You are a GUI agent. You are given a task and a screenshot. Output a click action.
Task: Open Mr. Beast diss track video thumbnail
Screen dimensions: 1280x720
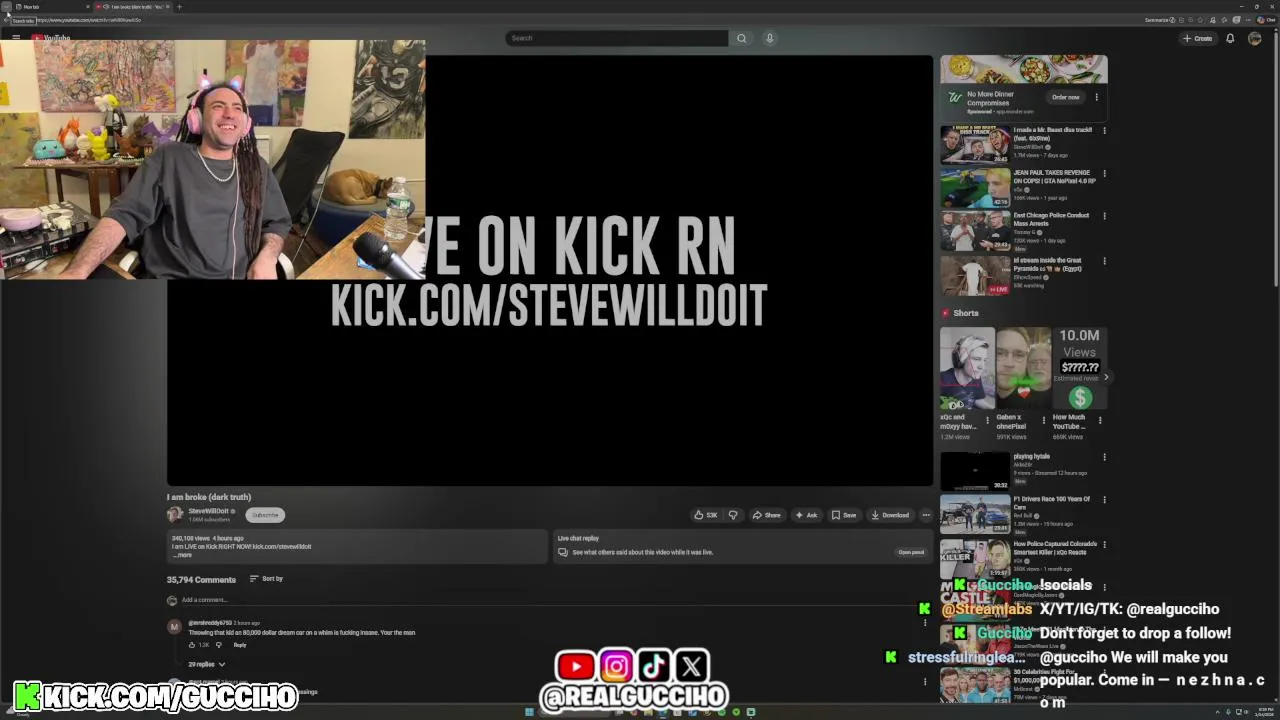point(975,145)
